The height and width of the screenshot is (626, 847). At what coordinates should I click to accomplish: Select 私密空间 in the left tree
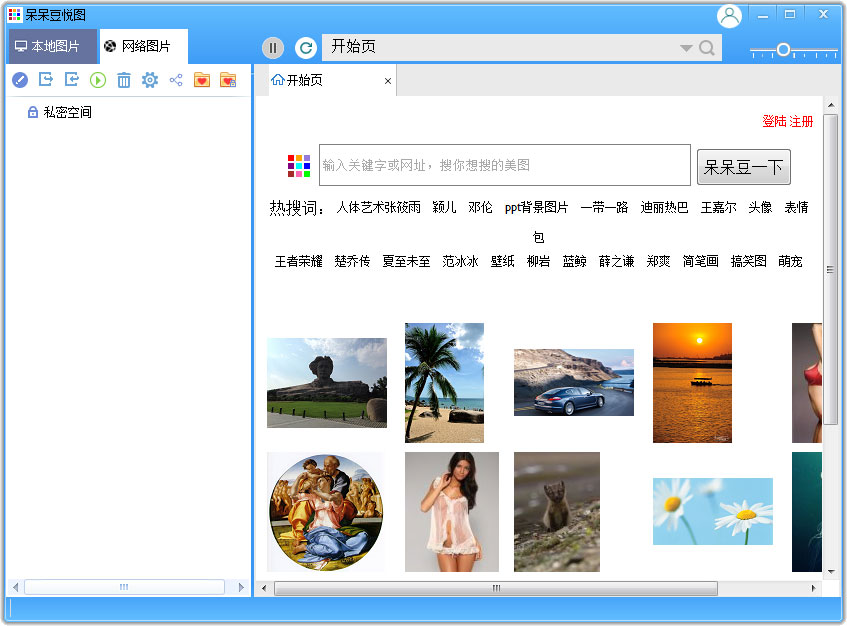click(59, 112)
